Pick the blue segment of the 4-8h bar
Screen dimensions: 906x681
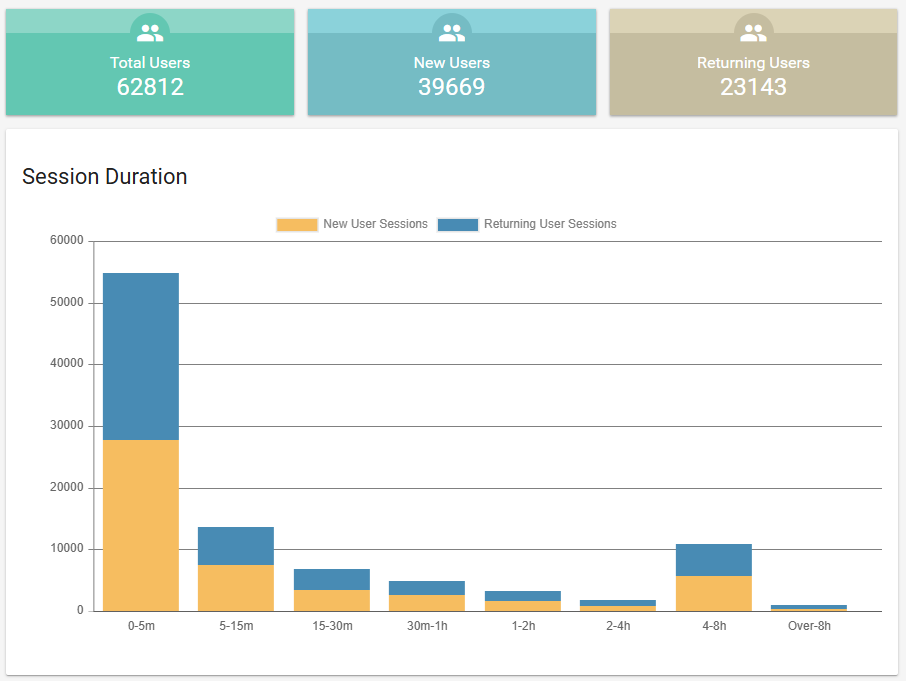pyautogui.click(x=714, y=560)
